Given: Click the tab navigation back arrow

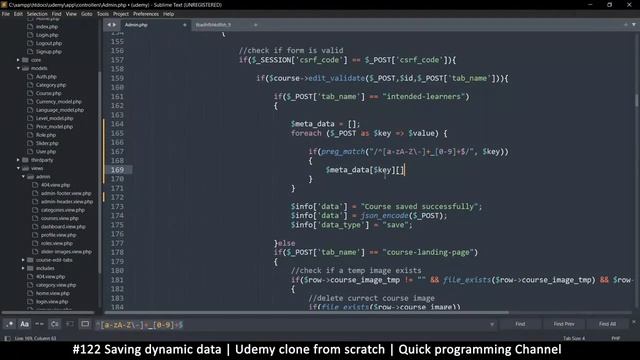Looking at the screenshot, I should 109,25.
